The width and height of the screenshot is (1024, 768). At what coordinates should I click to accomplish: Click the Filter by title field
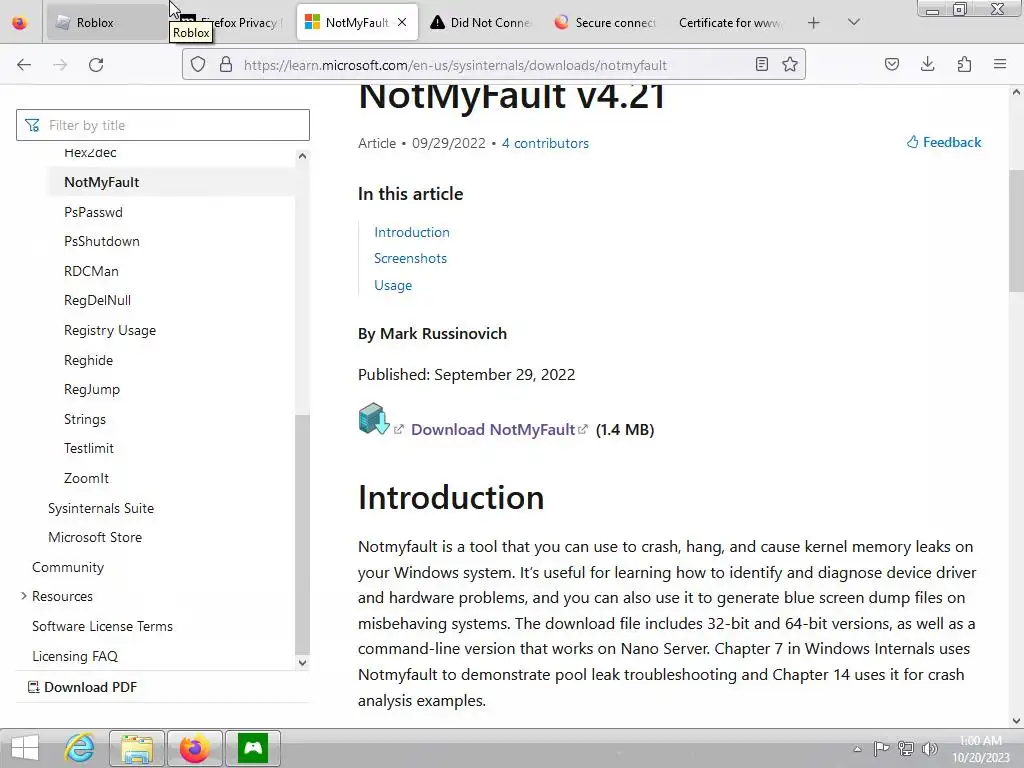[x=163, y=125]
